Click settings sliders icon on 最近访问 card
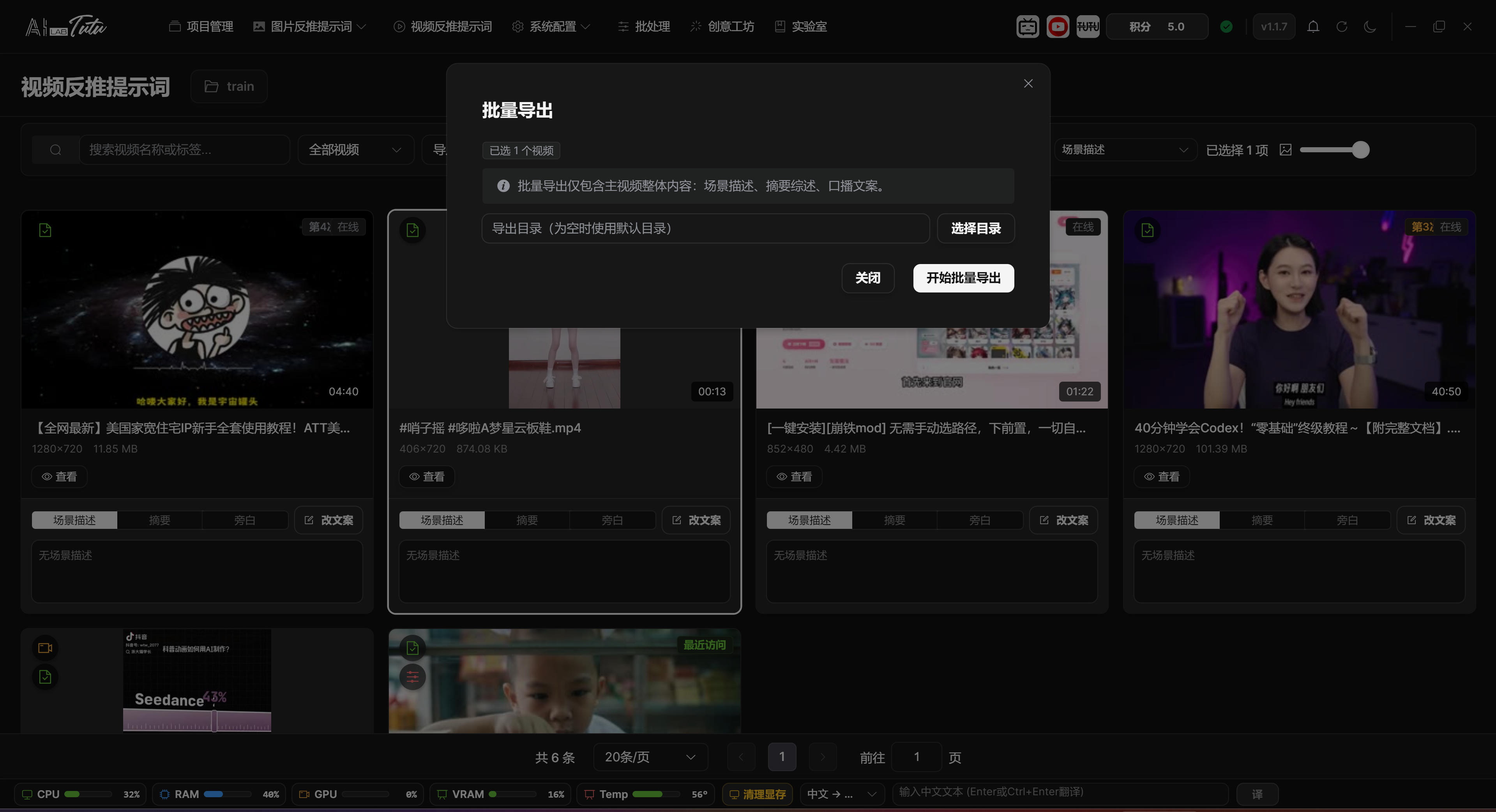 click(412, 677)
